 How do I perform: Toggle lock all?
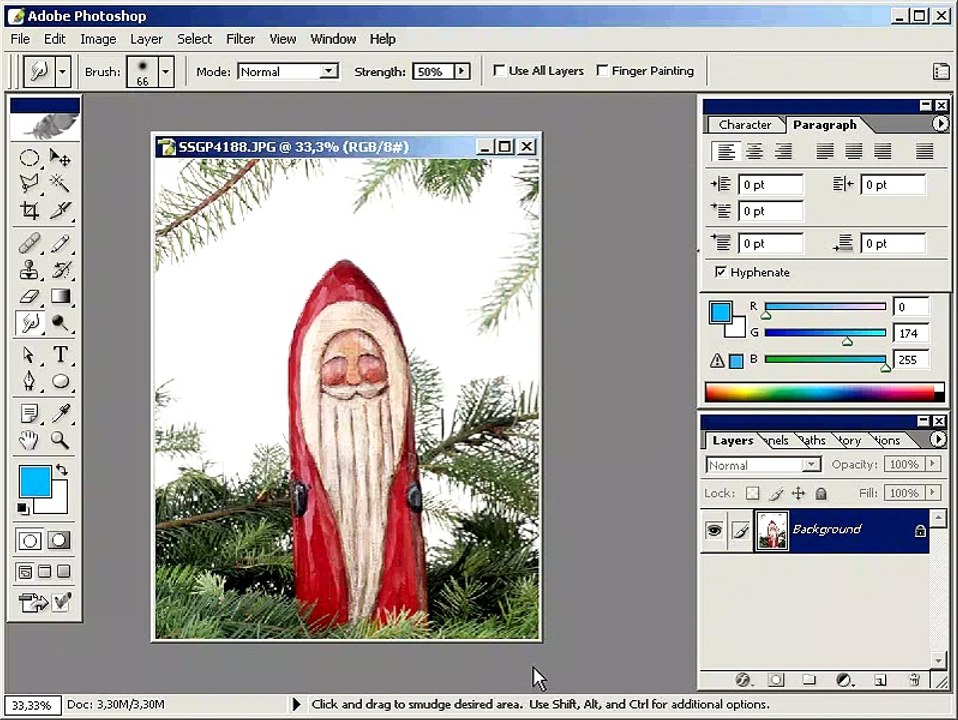(821, 493)
